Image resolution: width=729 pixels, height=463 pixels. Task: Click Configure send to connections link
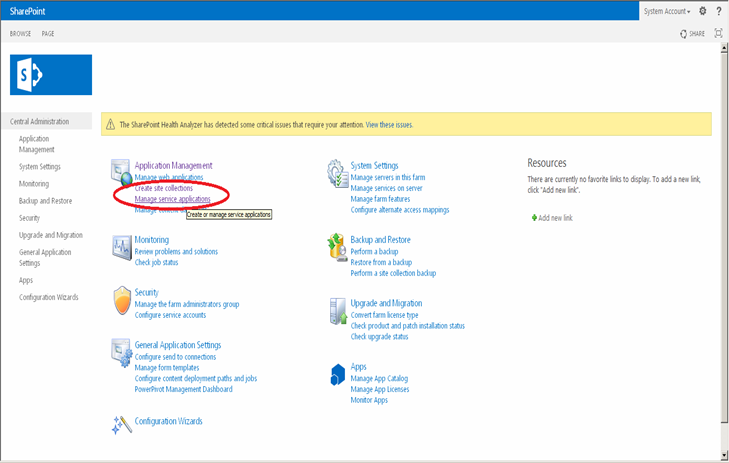coord(175,357)
